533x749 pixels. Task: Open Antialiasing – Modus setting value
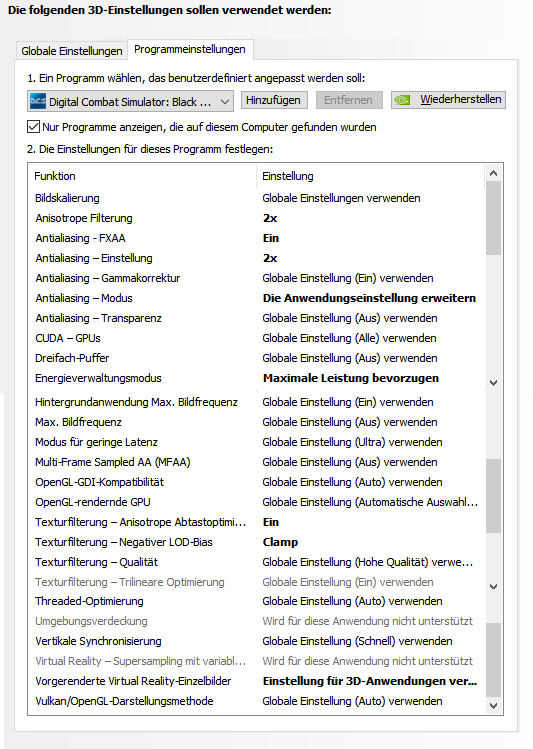click(369, 298)
